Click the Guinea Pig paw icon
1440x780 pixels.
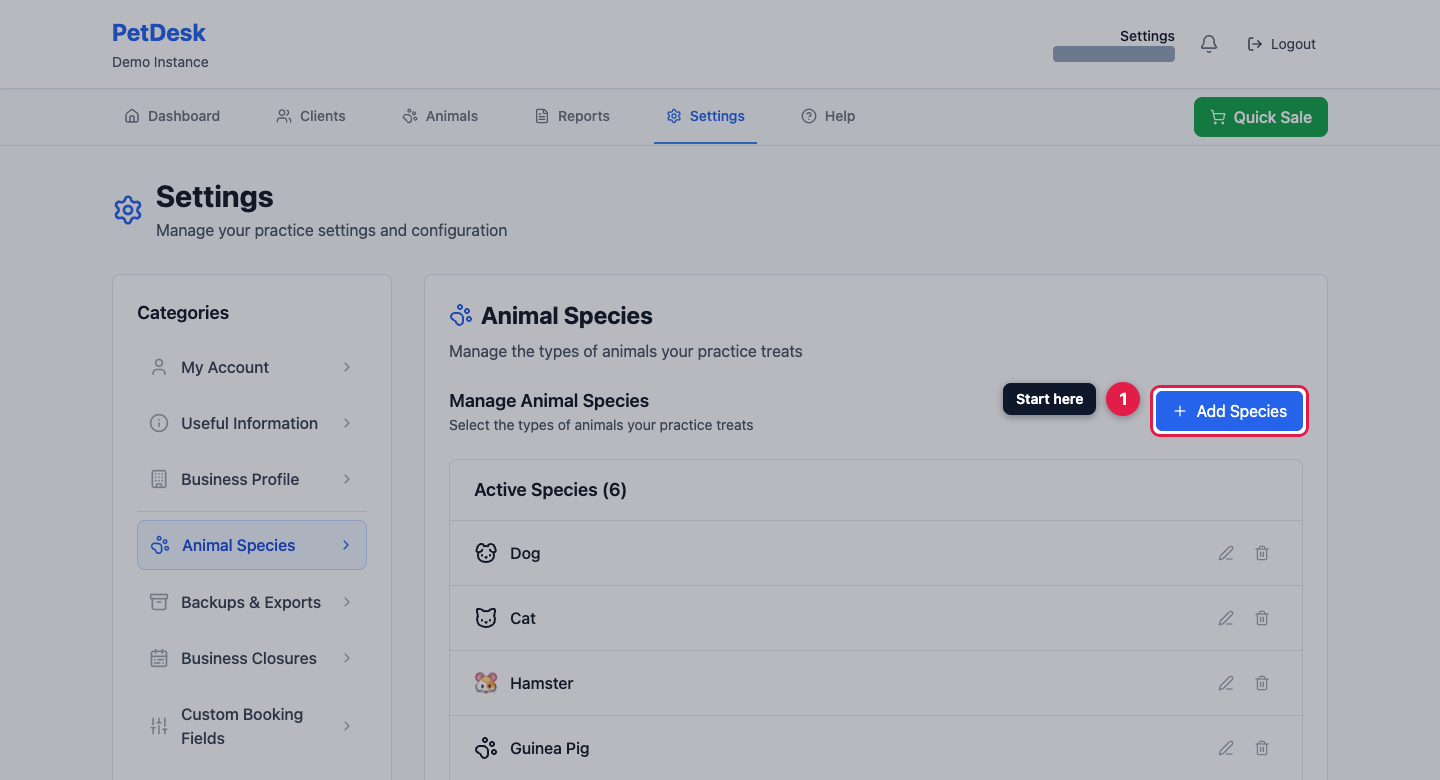[486, 748]
